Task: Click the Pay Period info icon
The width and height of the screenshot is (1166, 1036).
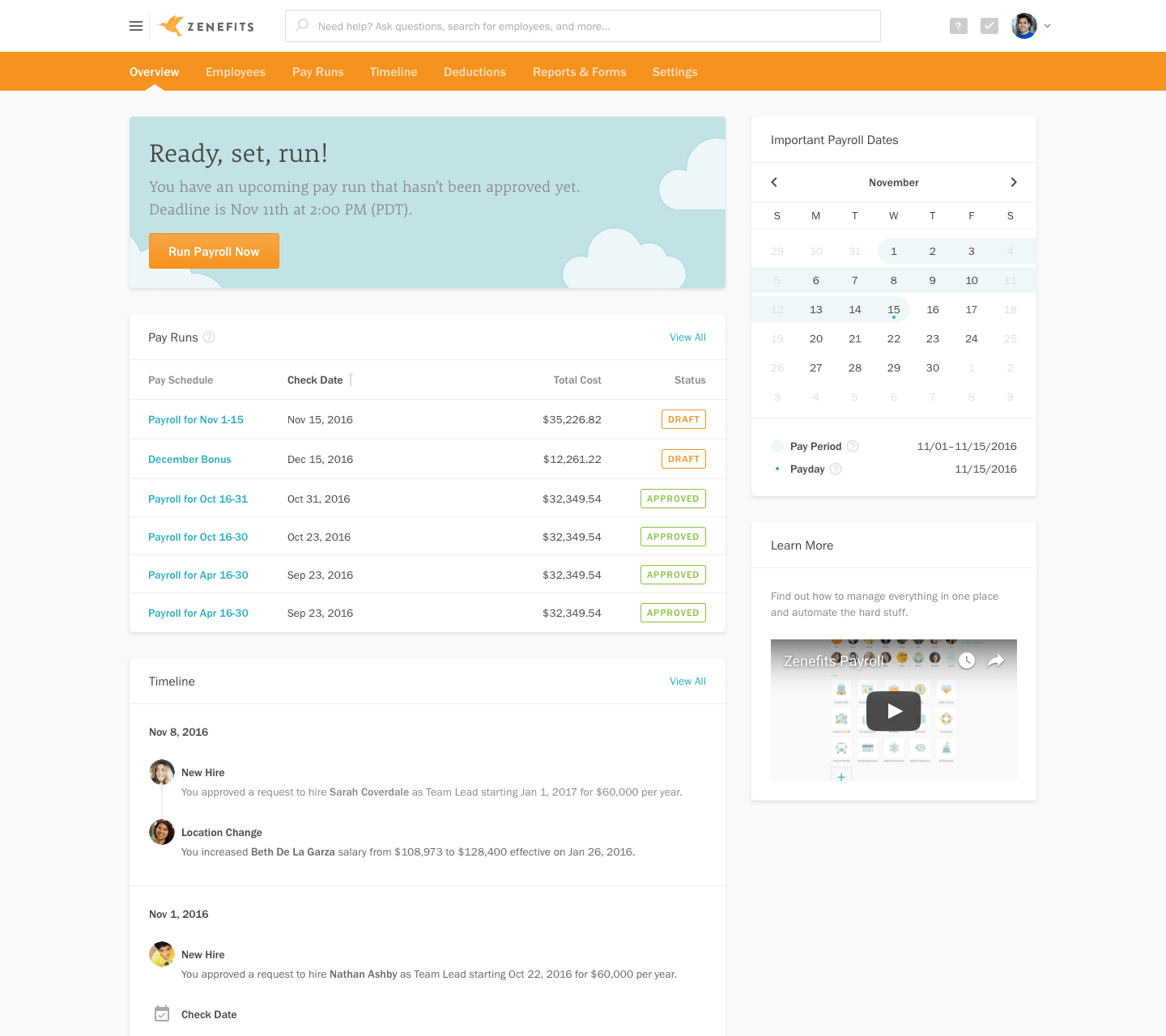Action: [x=853, y=447]
